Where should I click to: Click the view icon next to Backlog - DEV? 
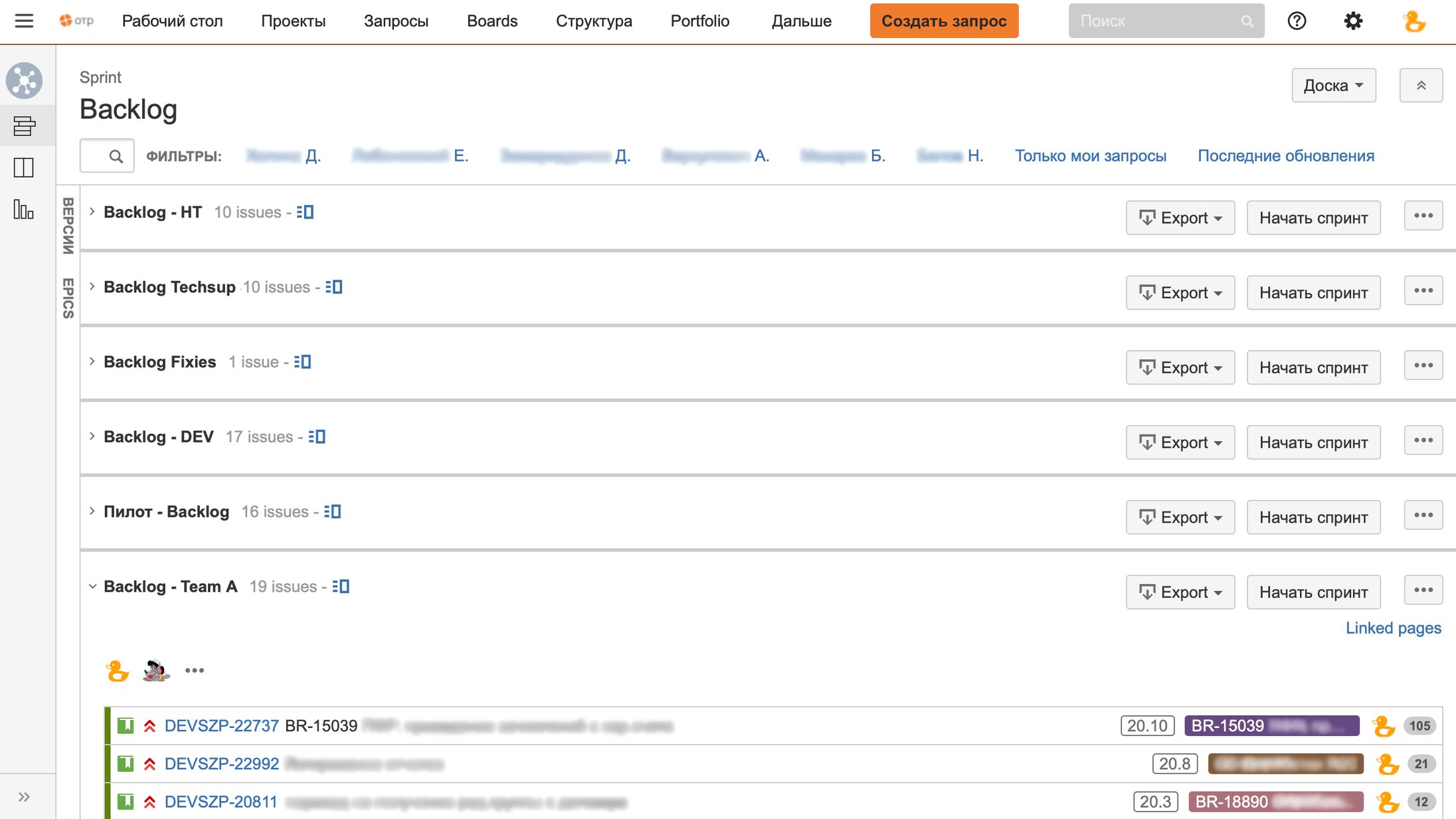pyautogui.click(x=317, y=436)
